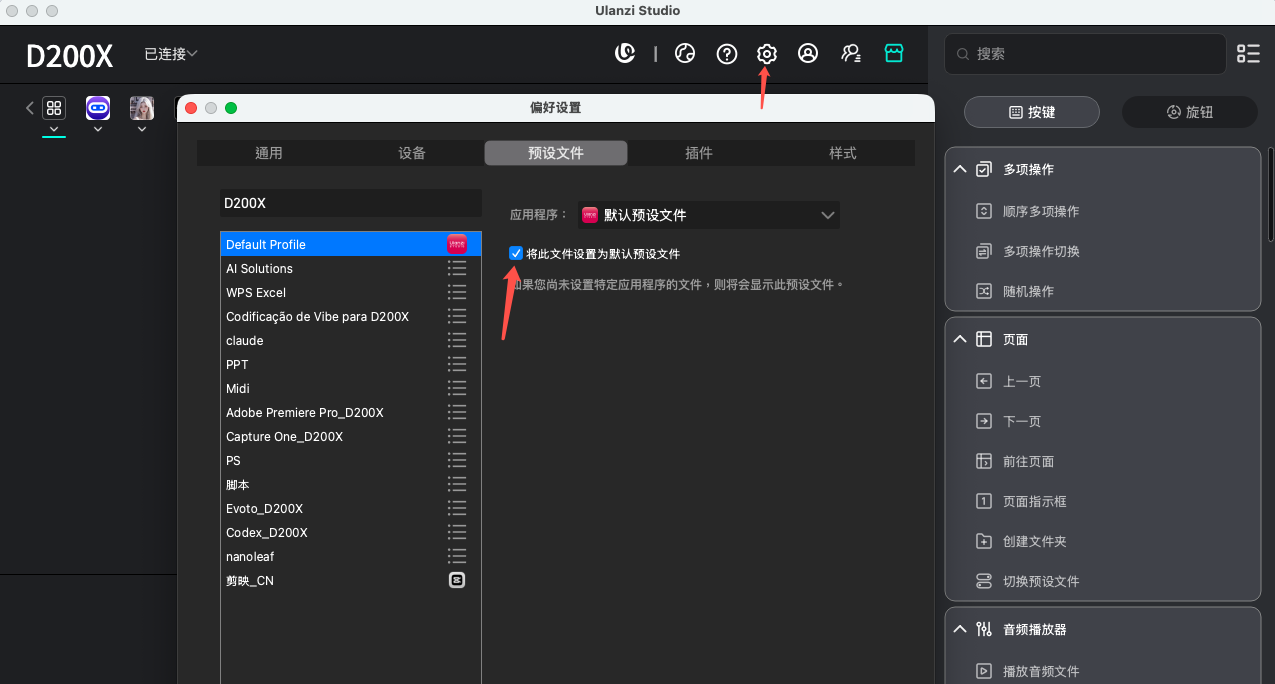Screen dimensions: 1275x684
Task: Switch to 旋钮 mode
Action: tap(1190, 112)
